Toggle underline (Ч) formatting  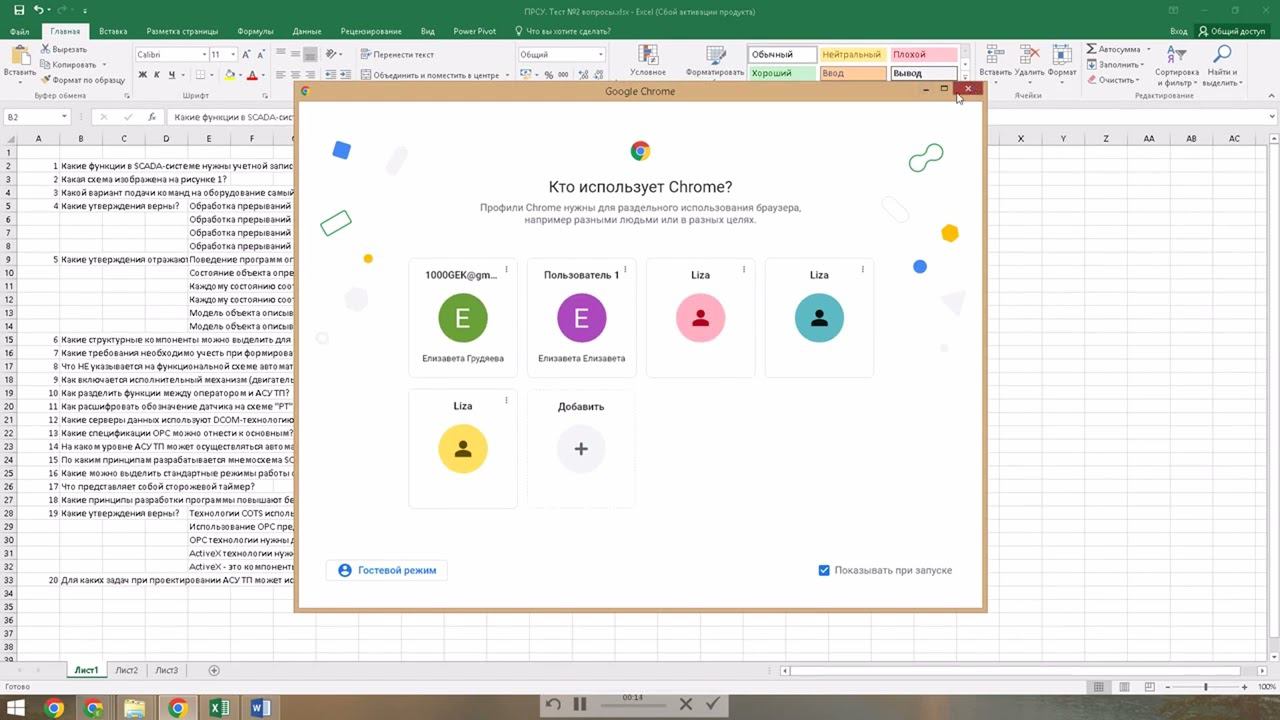point(171,75)
